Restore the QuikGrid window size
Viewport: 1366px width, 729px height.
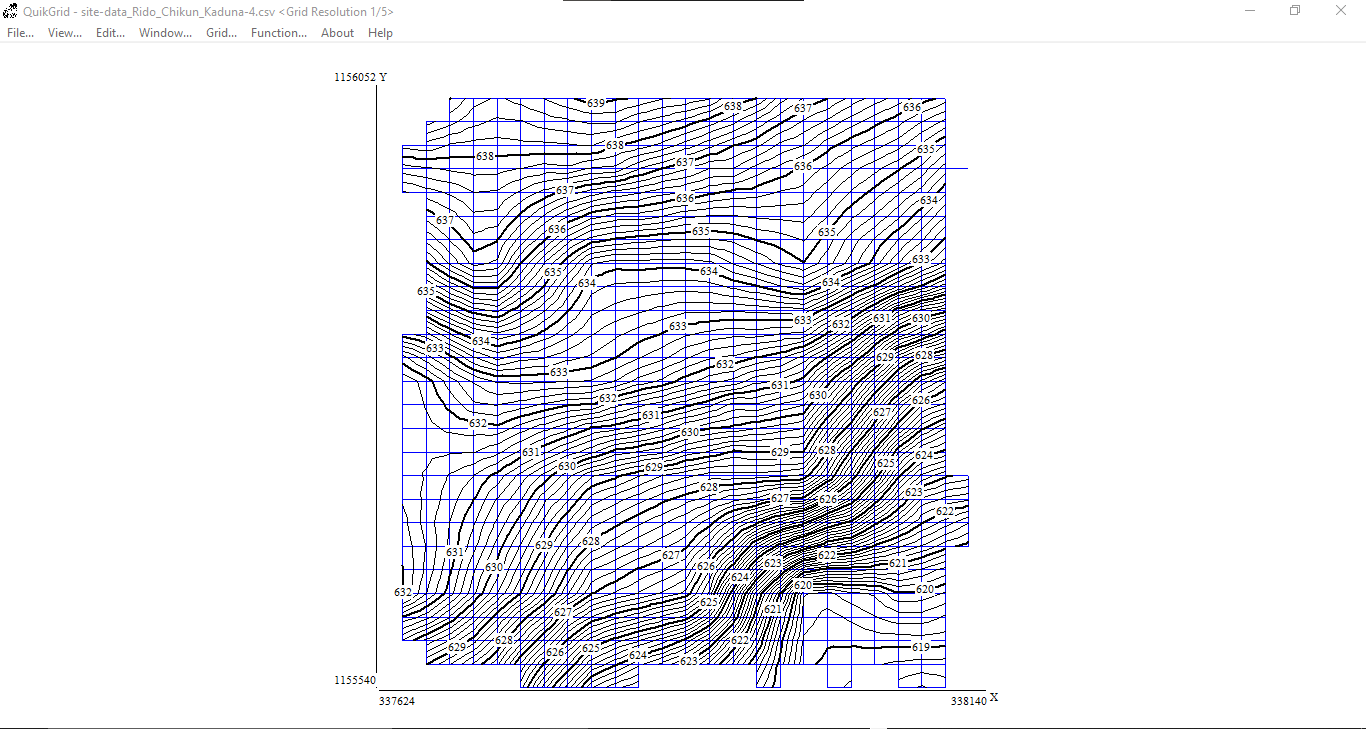tap(1296, 11)
